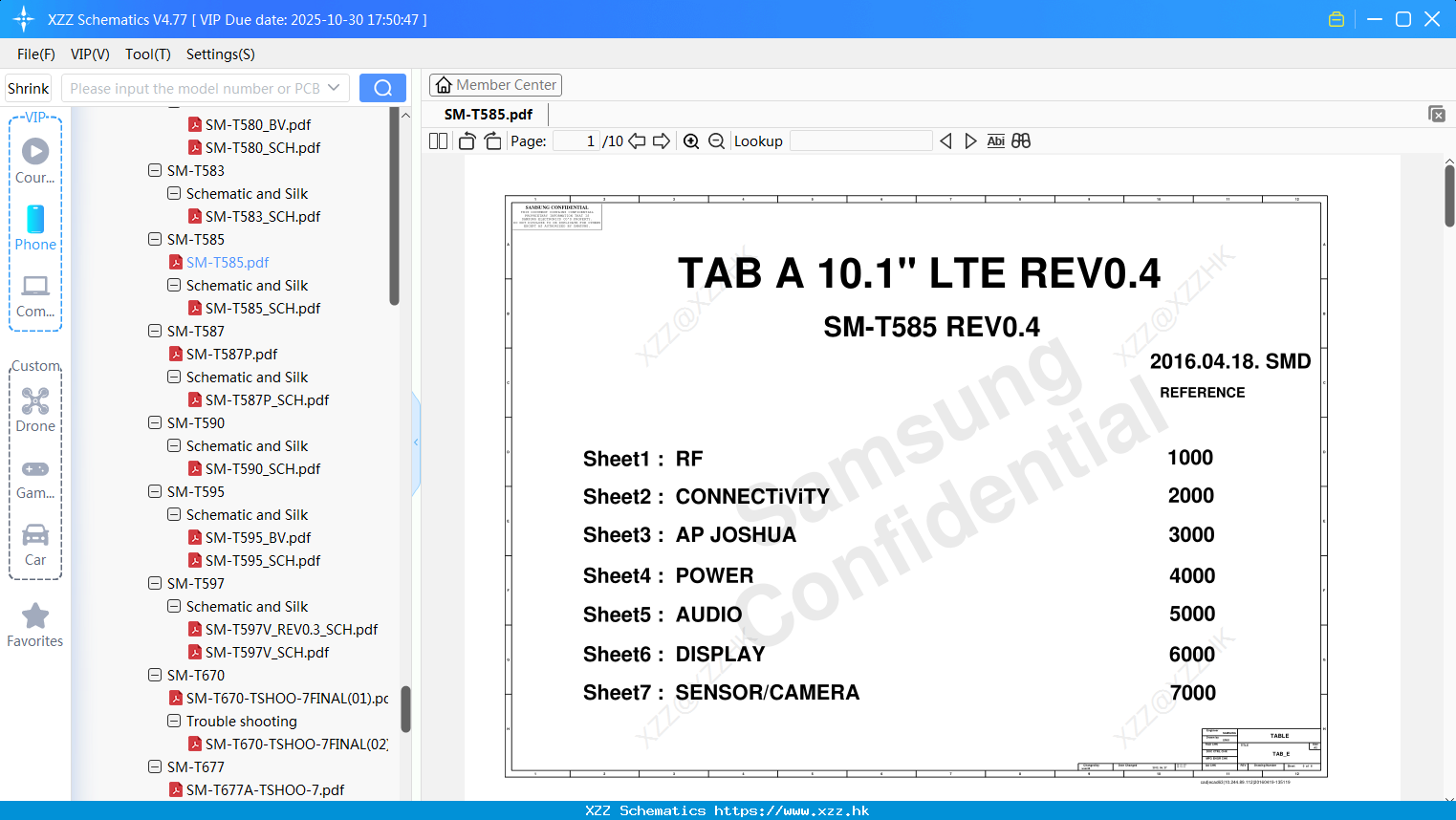Go to previous page arrow
The width and height of the screenshot is (1456, 820).
pos(637,140)
